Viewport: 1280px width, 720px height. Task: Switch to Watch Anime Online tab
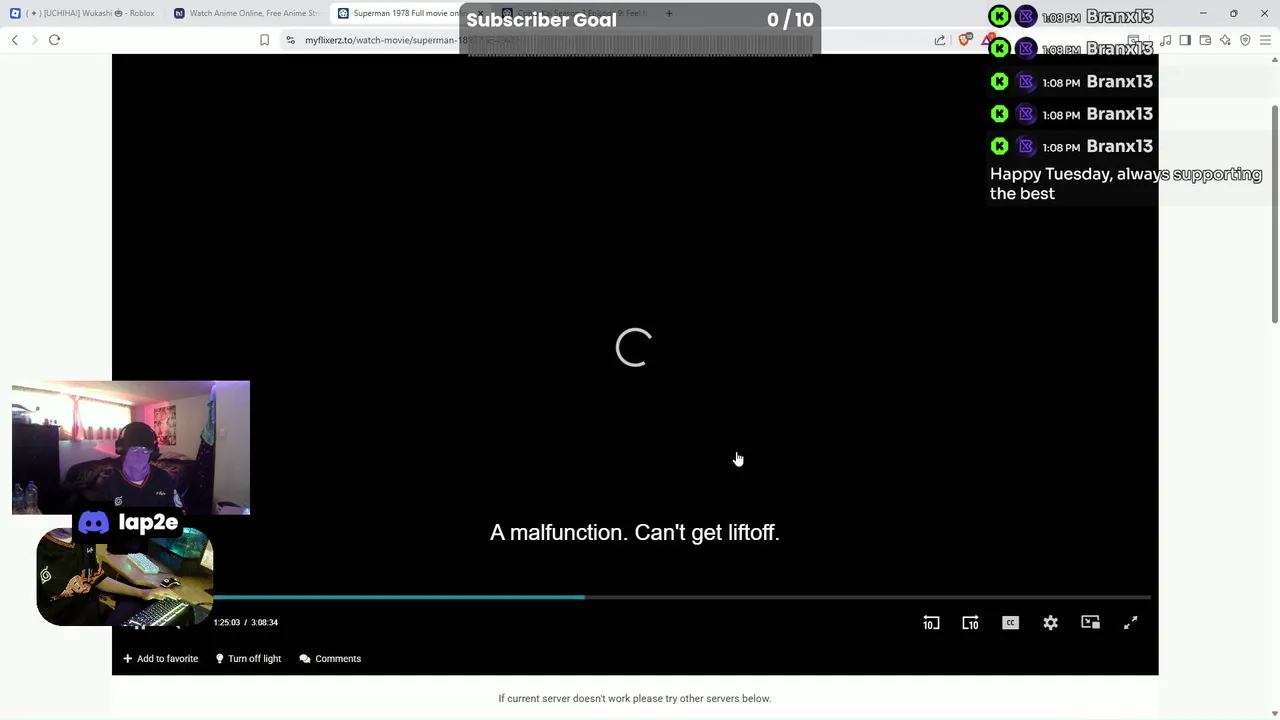[246, 13]
